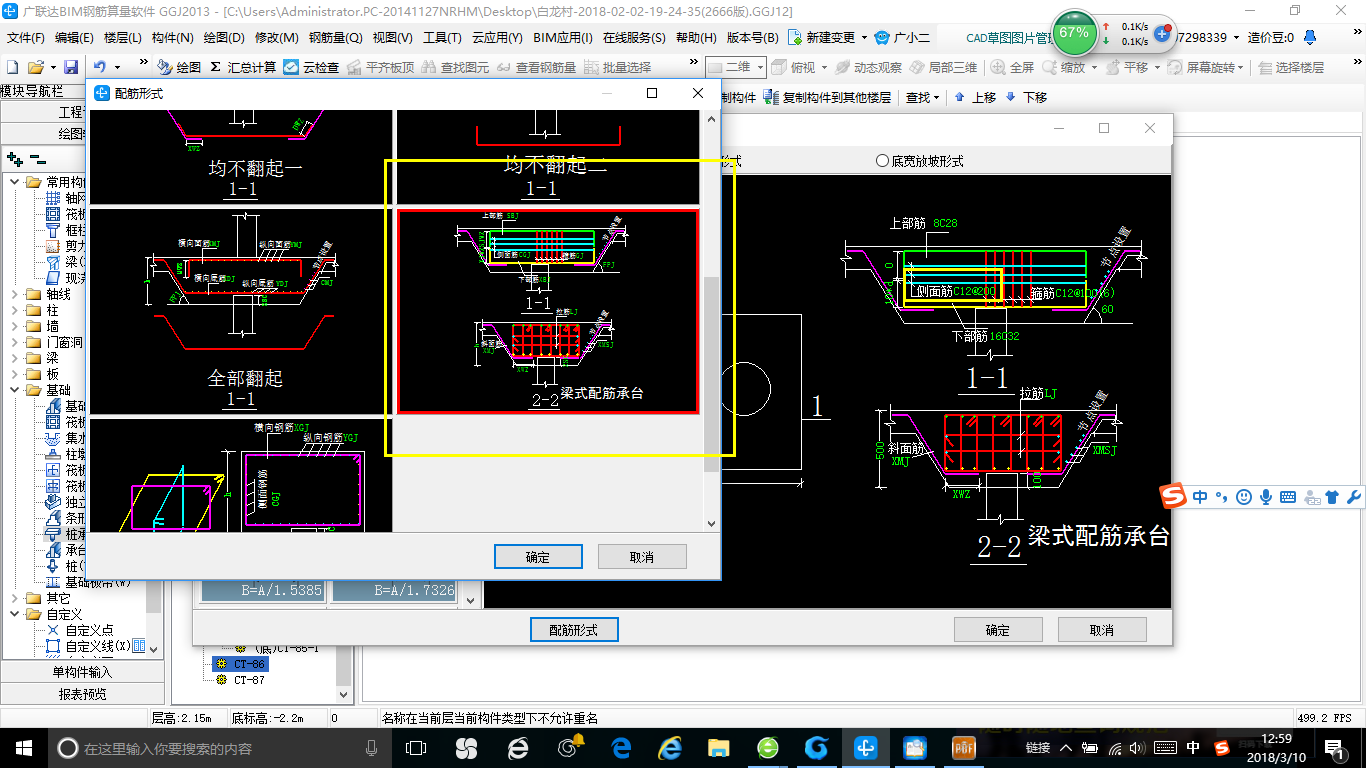Viewport: 1366px width, 768px height.
Task: Select 梁式配筋承台 reinforcement thumbnail
Action: pyautogui.click(x=548, y=311)
